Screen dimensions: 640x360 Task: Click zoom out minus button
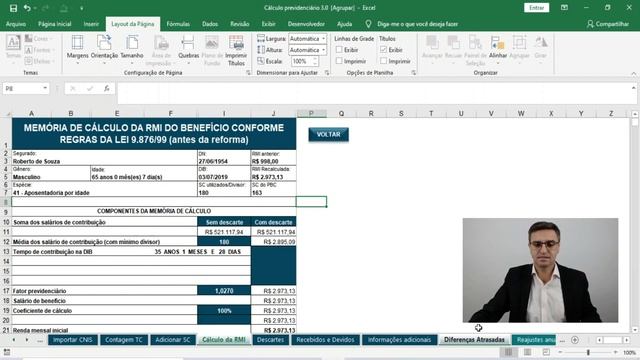560,352
